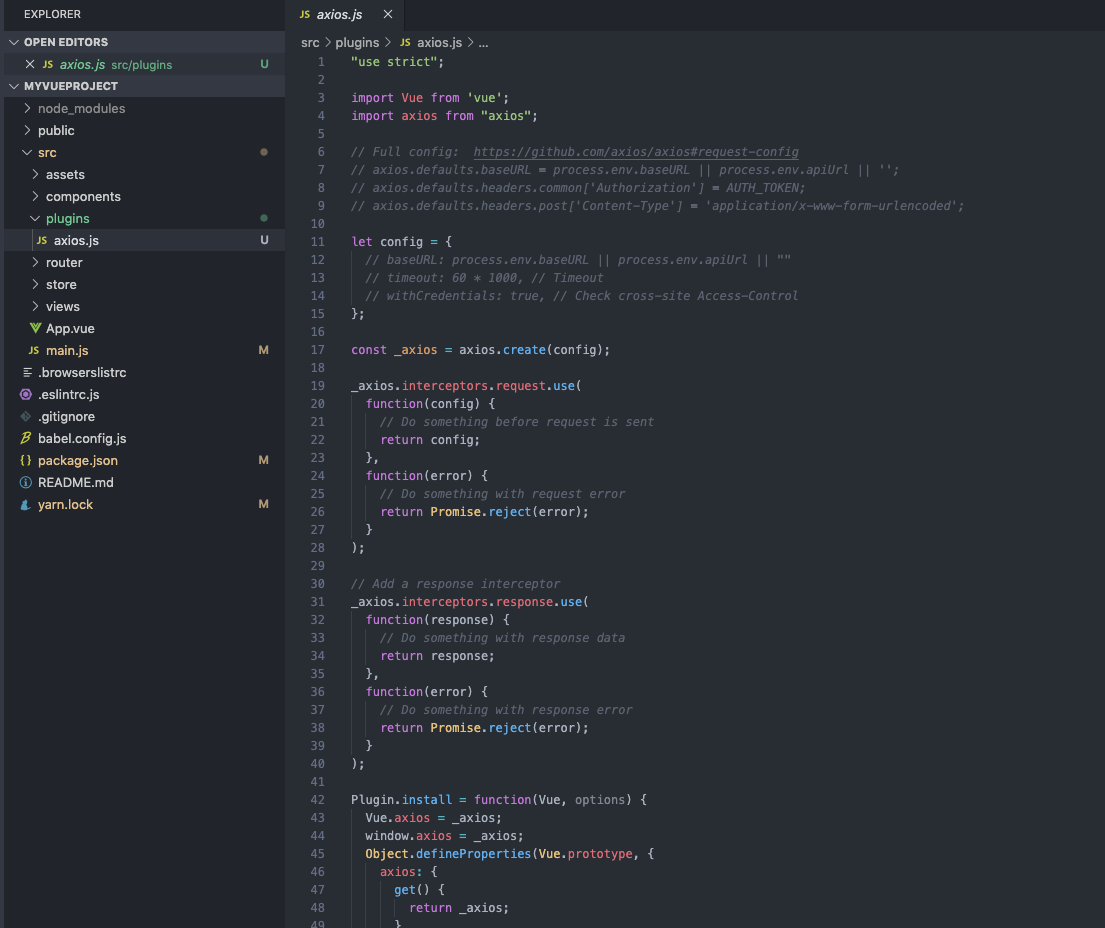1105x928 pixels.
Task: Click line number 17 in the gutter
Action: point(318,349)
